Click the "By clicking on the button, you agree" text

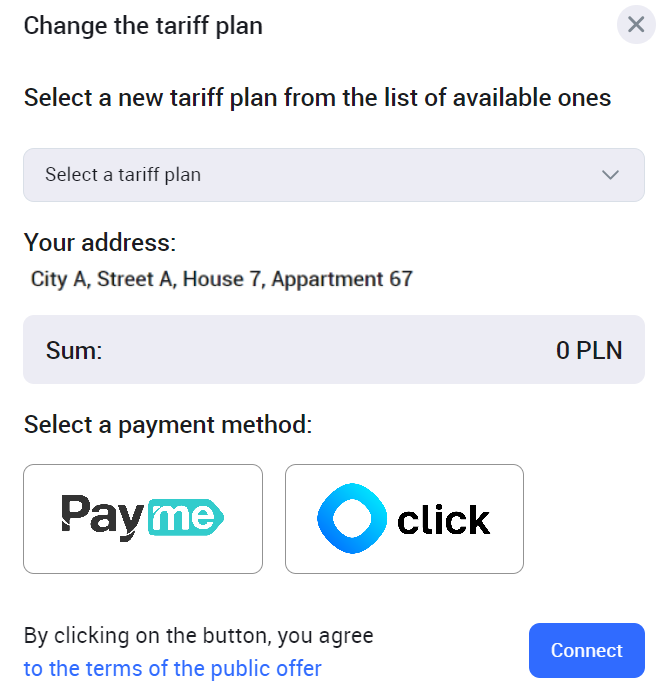click(198, 635)
